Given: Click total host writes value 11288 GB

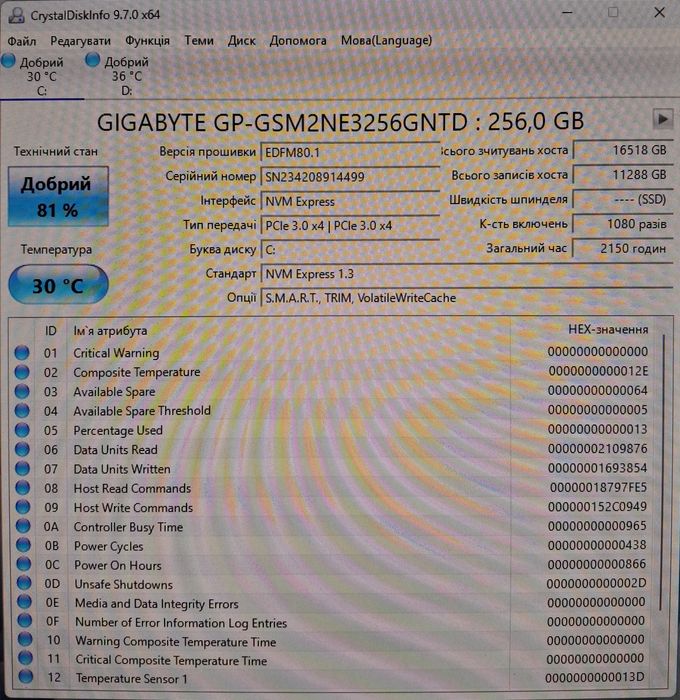Looking at the screenshot, I should point(623,175).
